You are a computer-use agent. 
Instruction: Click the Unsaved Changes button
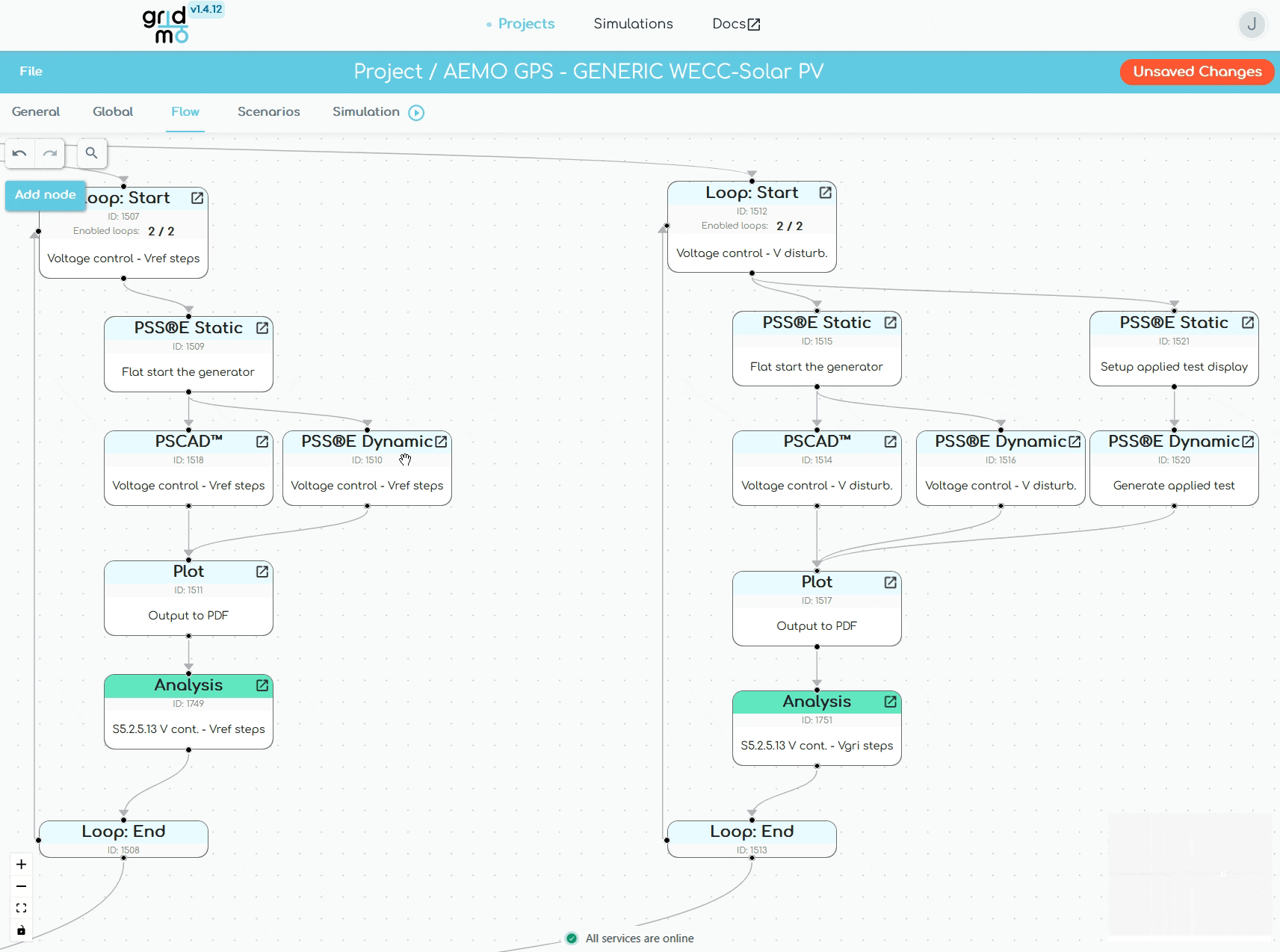tap(1196, 71)
